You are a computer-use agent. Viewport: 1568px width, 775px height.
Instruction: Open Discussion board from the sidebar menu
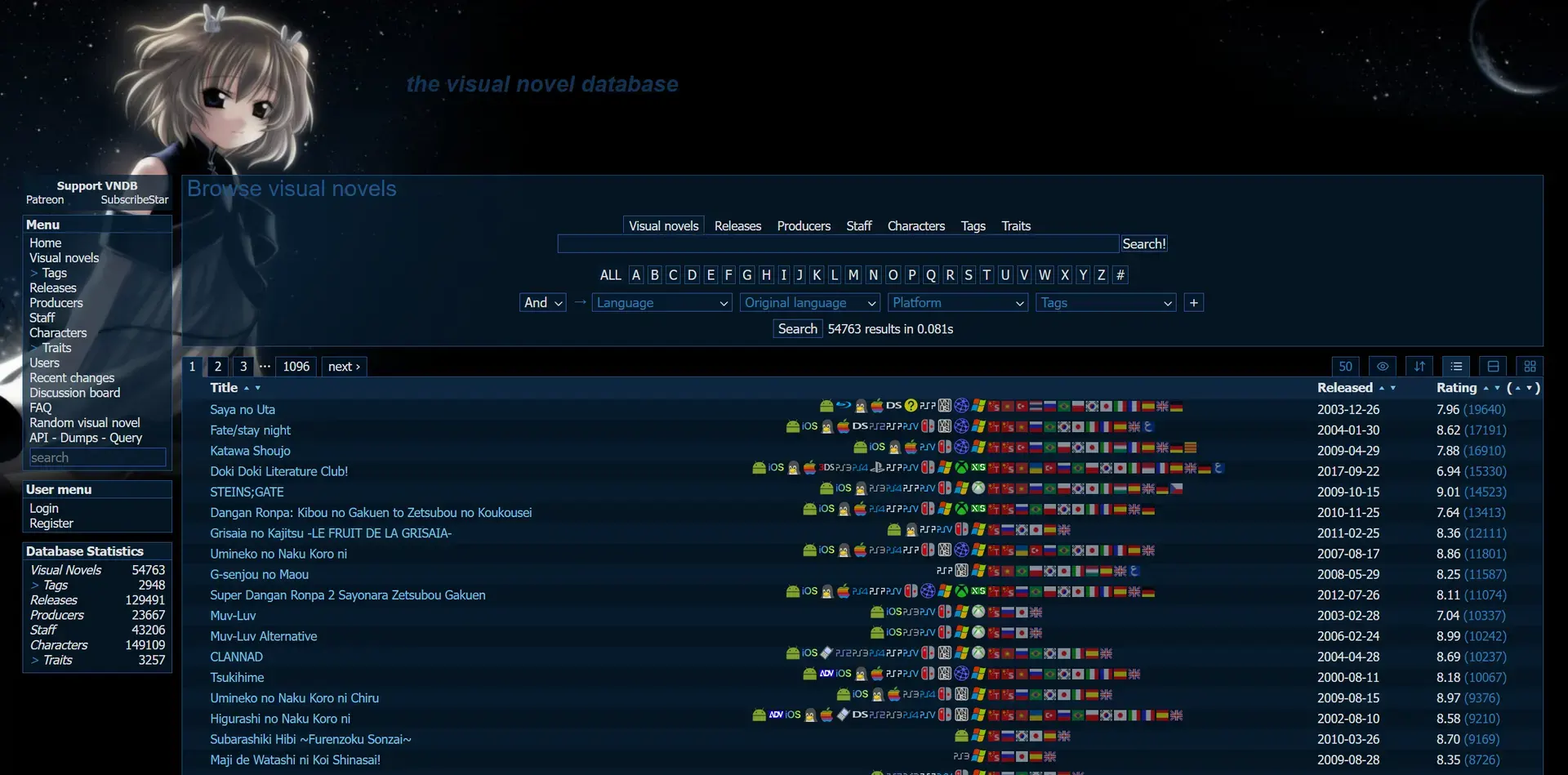click(75, 393)
